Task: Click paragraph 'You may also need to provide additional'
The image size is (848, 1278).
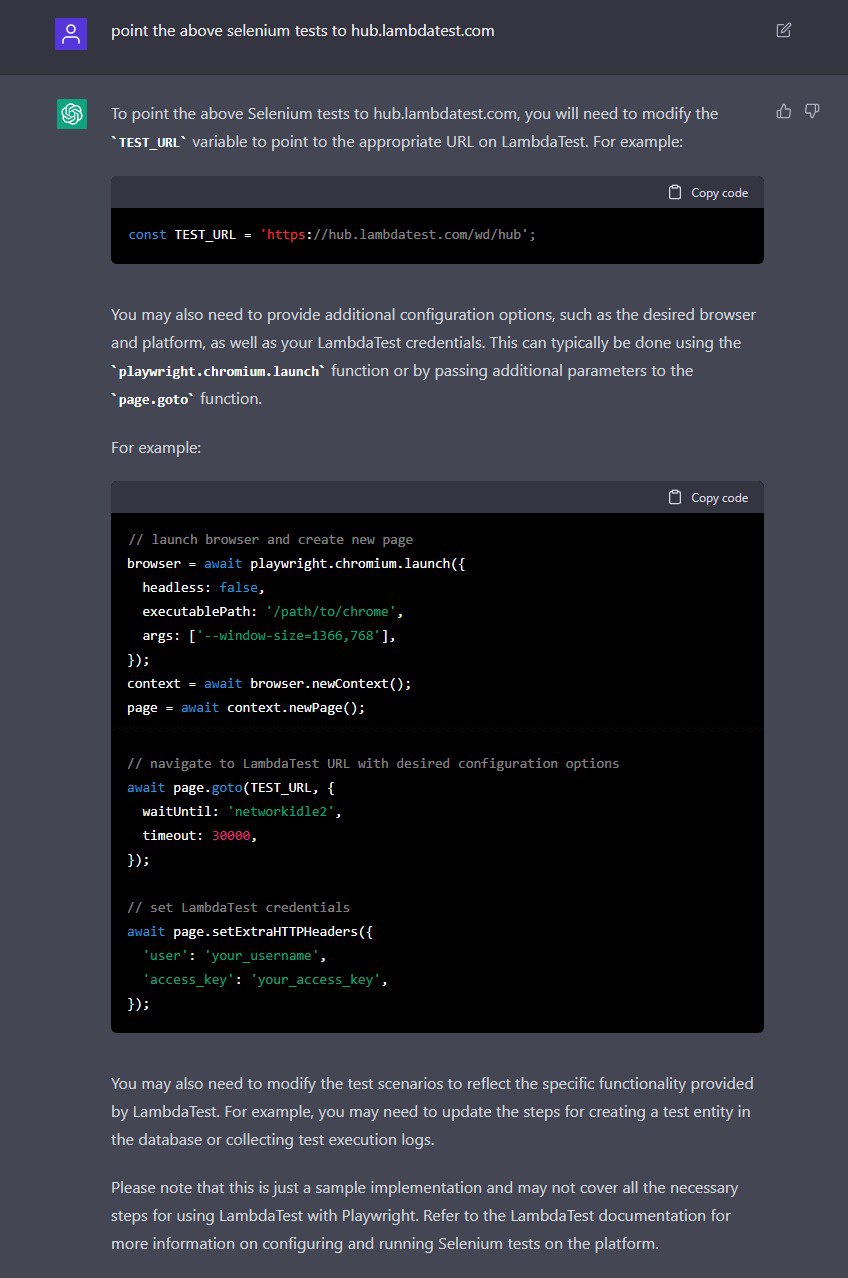Action: point(434,357)
